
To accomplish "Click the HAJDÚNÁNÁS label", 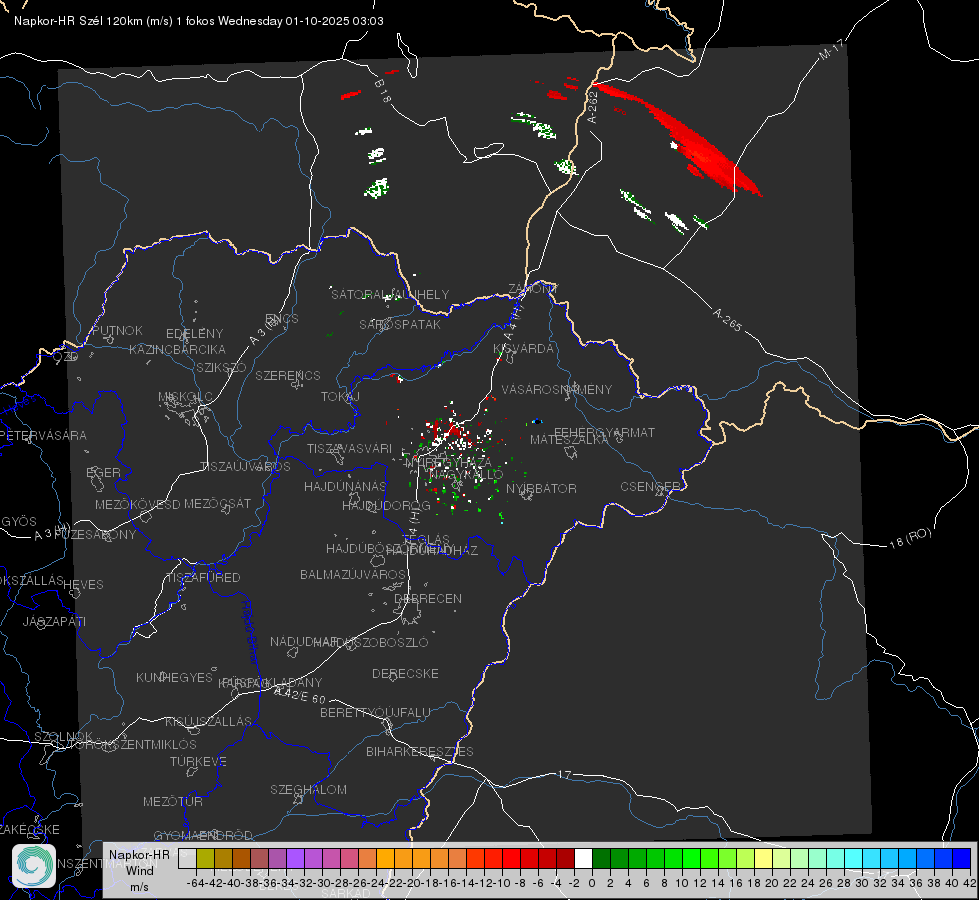I will click(x=345, y=487).
